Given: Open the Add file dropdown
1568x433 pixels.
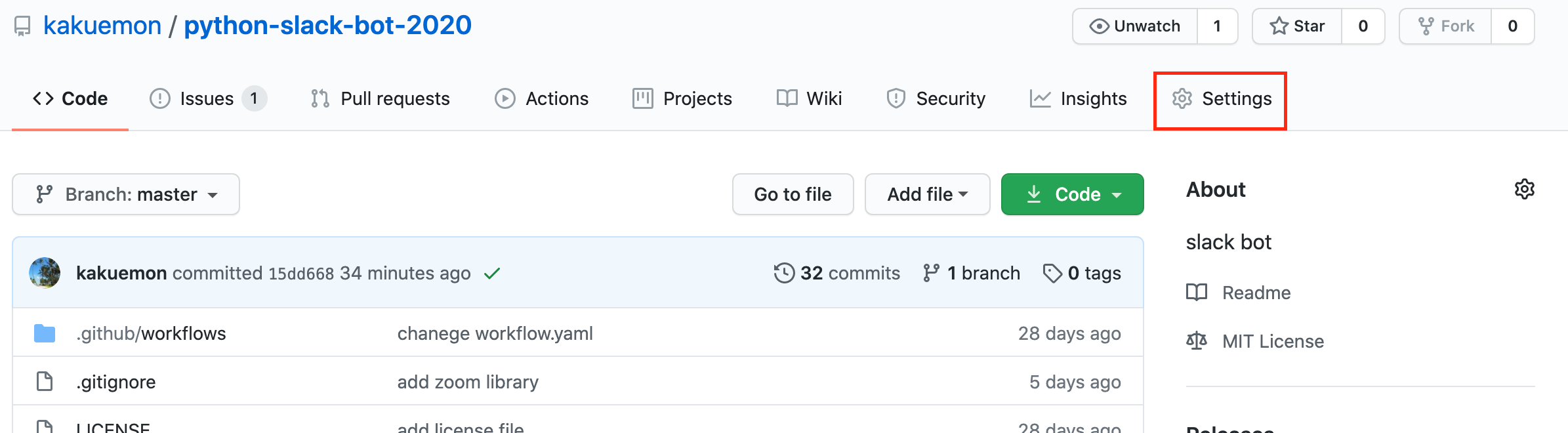Looking at the screenshot, I should coord(927,194).
